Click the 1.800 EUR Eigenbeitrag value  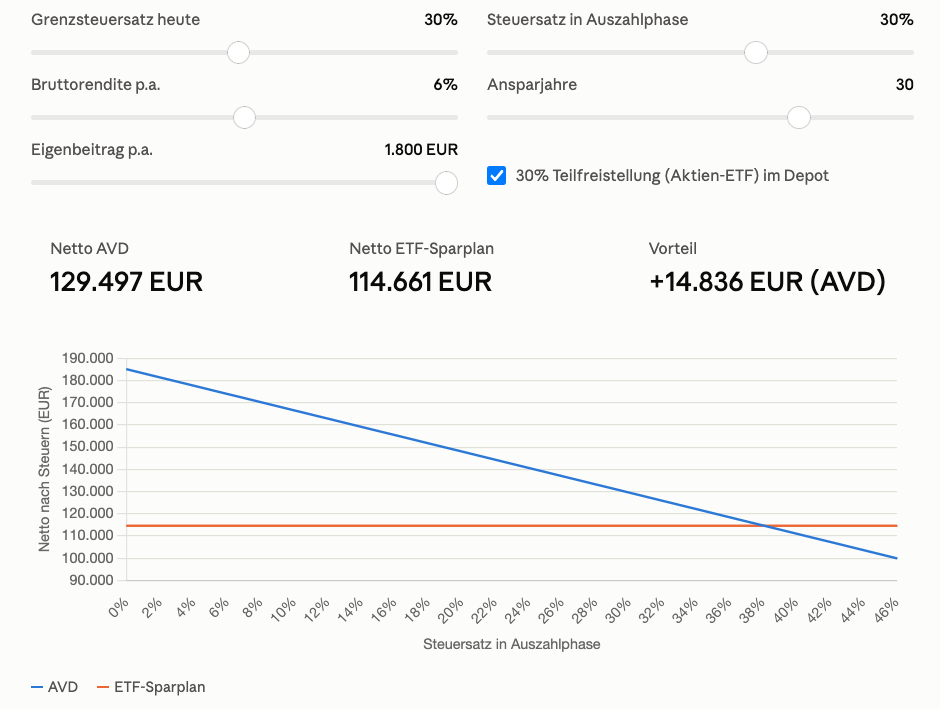click(x=421, y=149)
